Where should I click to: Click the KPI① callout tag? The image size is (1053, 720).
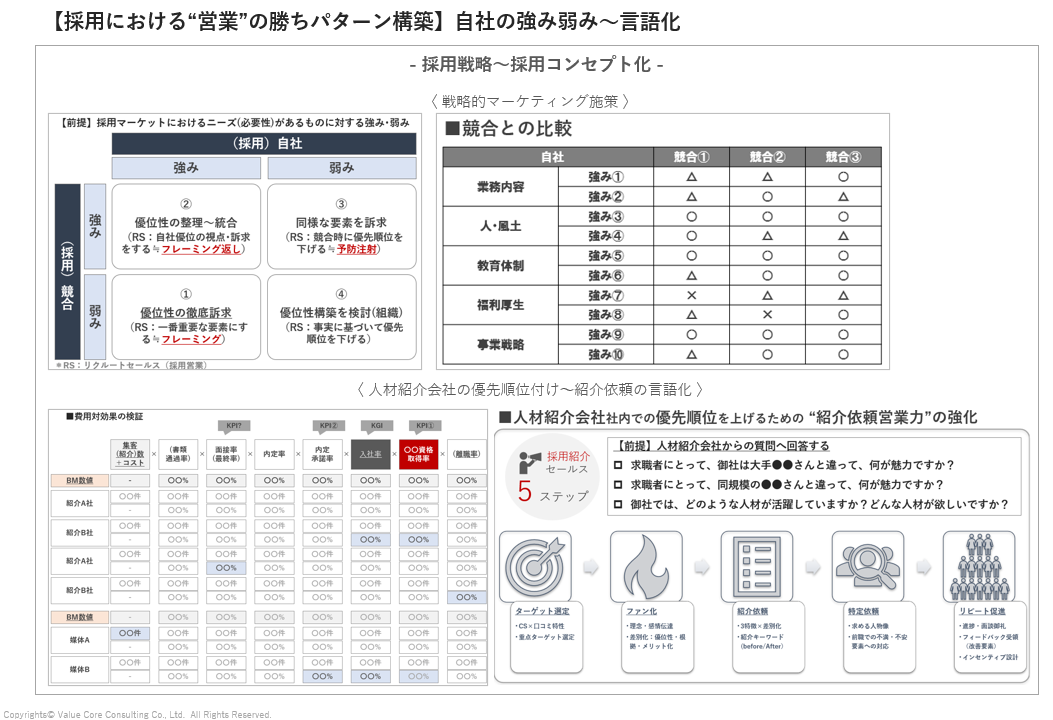(x=424, y=425)
